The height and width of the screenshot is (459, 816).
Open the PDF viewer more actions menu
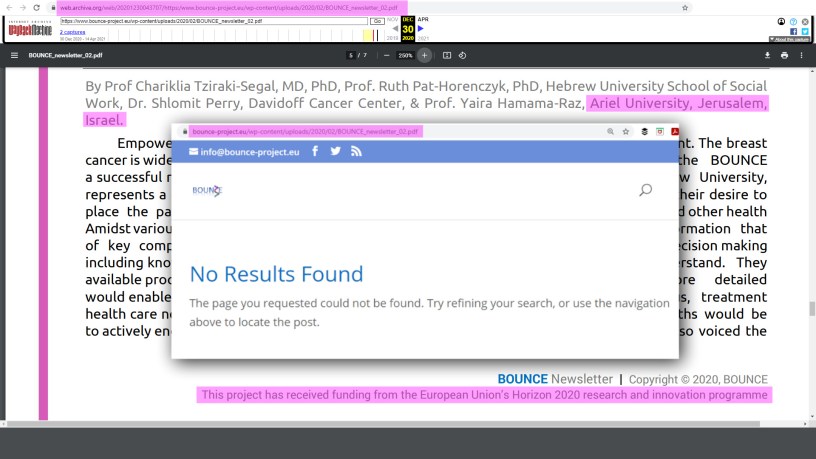click(x=802, y=54)
